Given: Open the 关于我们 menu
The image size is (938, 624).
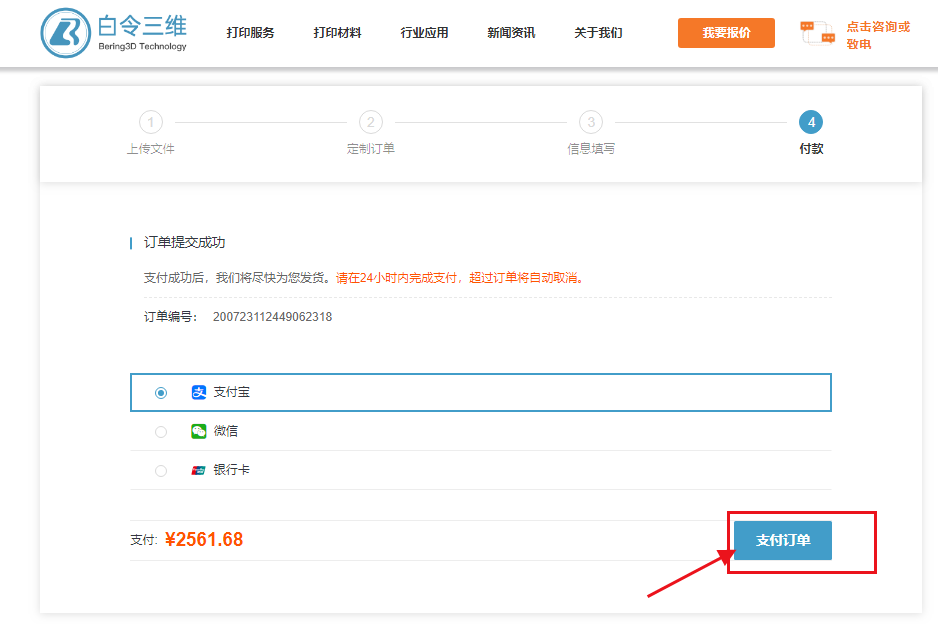Looking at the screenshot, I should click(x=598, y=33).
